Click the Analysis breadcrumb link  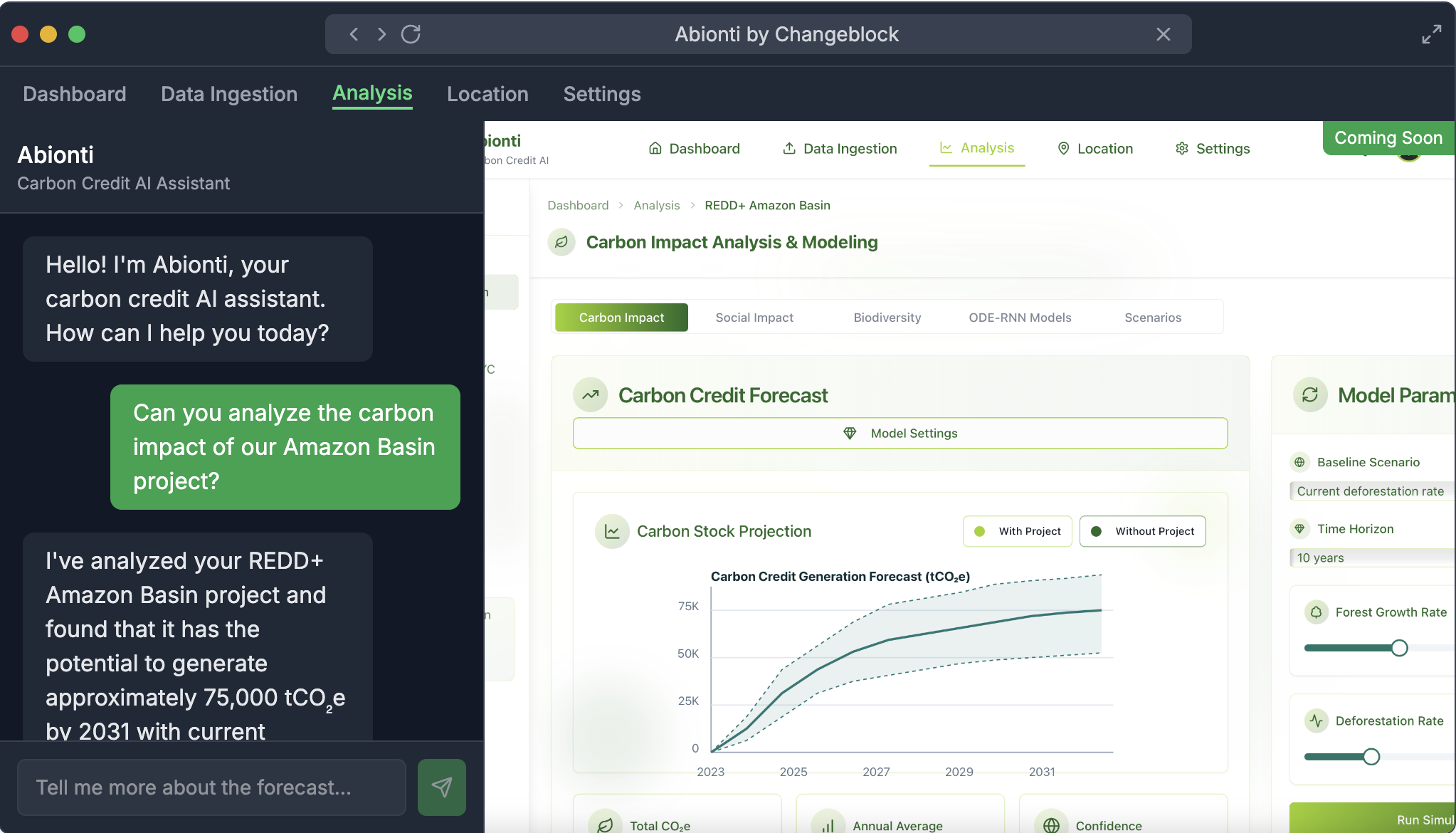[x=657, y=205]
